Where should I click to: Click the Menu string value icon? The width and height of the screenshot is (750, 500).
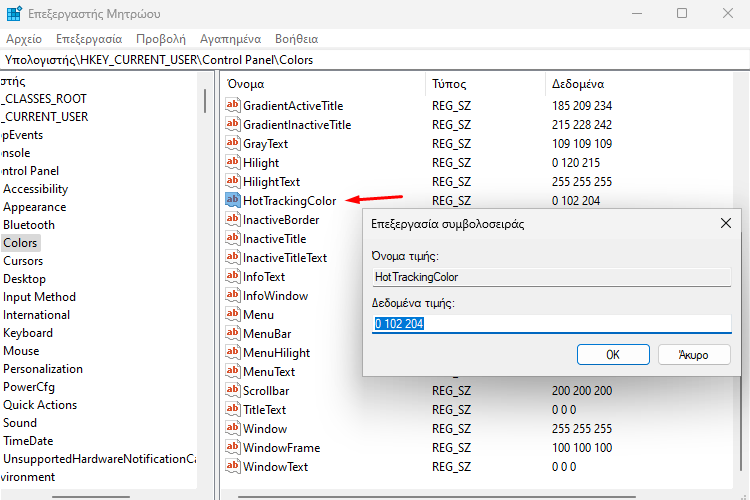click(232, 314)
